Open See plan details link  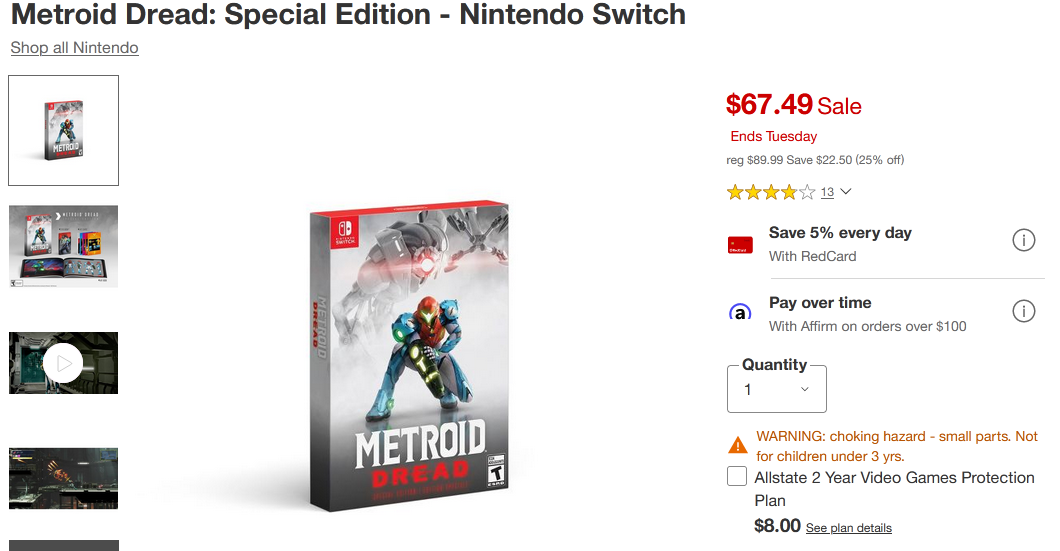coord(848,528)
